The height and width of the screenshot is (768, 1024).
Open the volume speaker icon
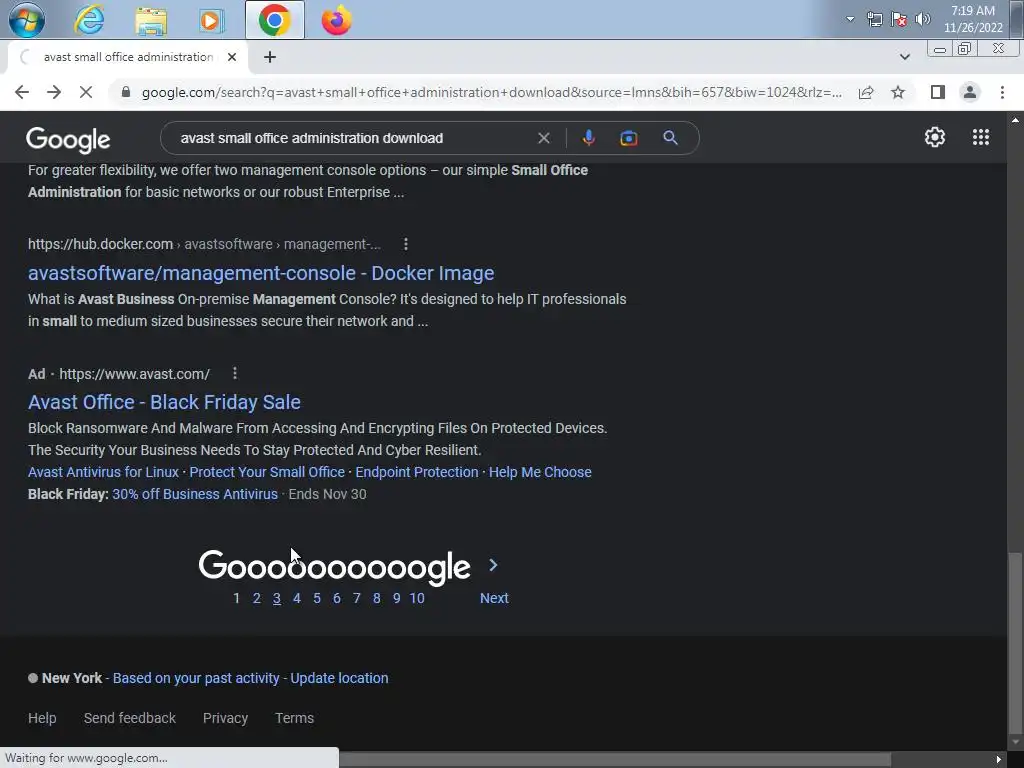pos(923,19)
